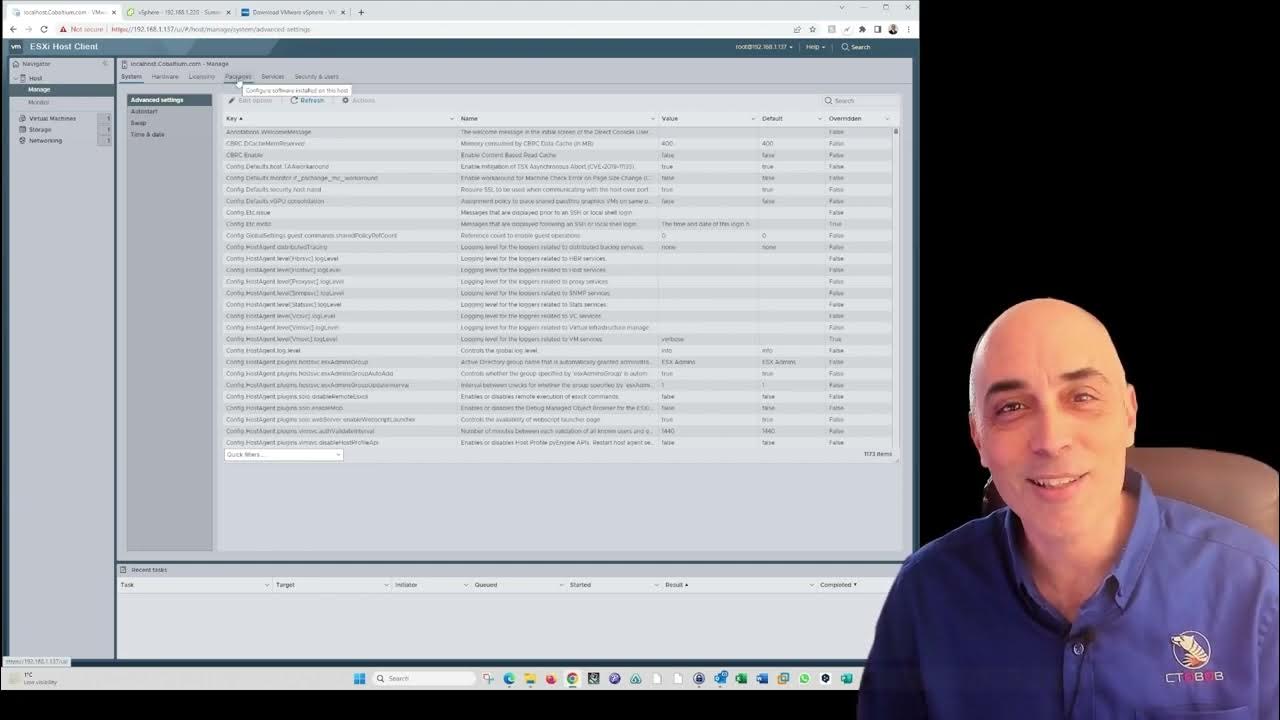Click the taskbar Search box
The width and height of the screenshot is (1280, 720).
point(422,678)
